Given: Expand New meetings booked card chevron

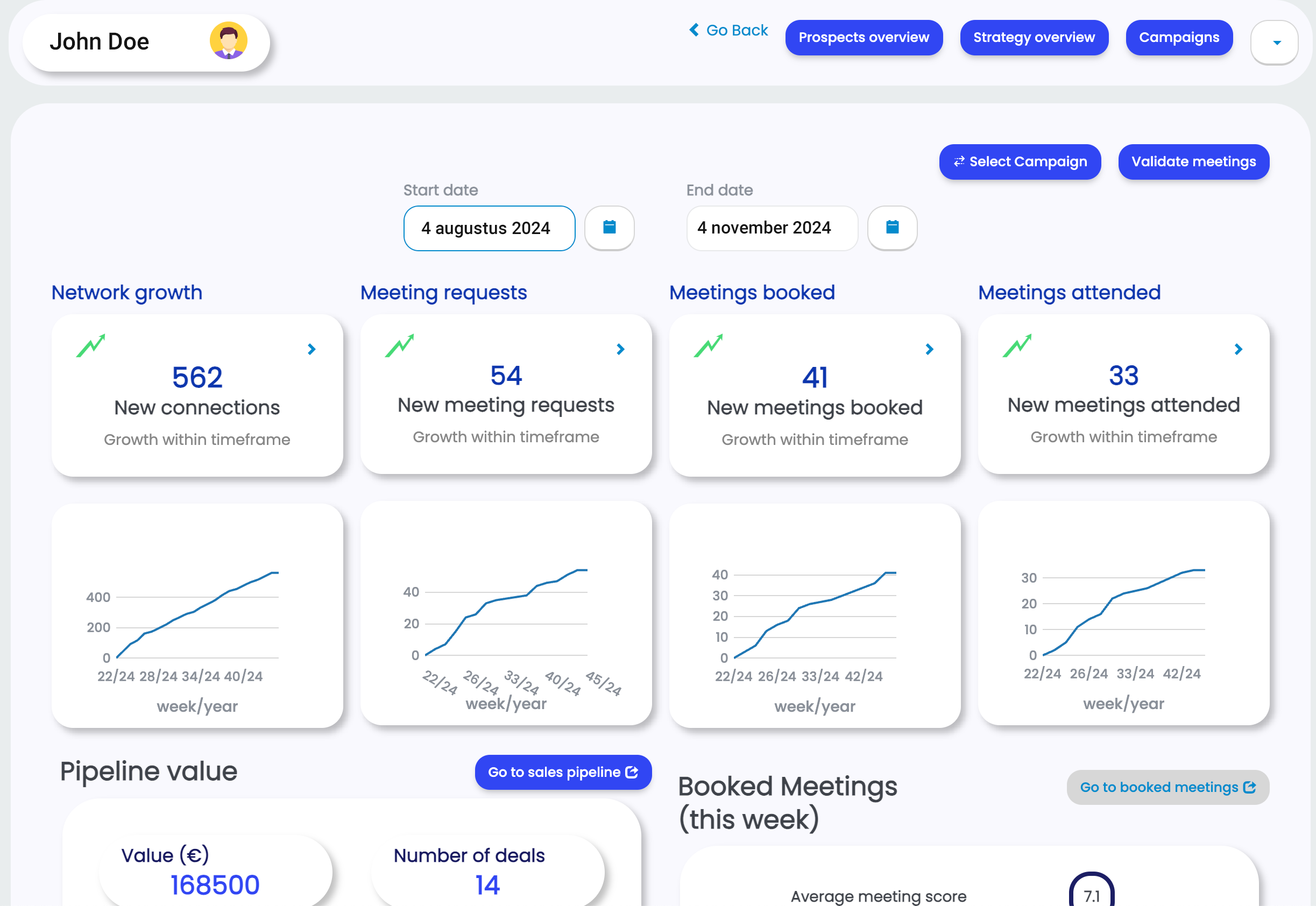Looking at the screenshot, I should 929,349.
